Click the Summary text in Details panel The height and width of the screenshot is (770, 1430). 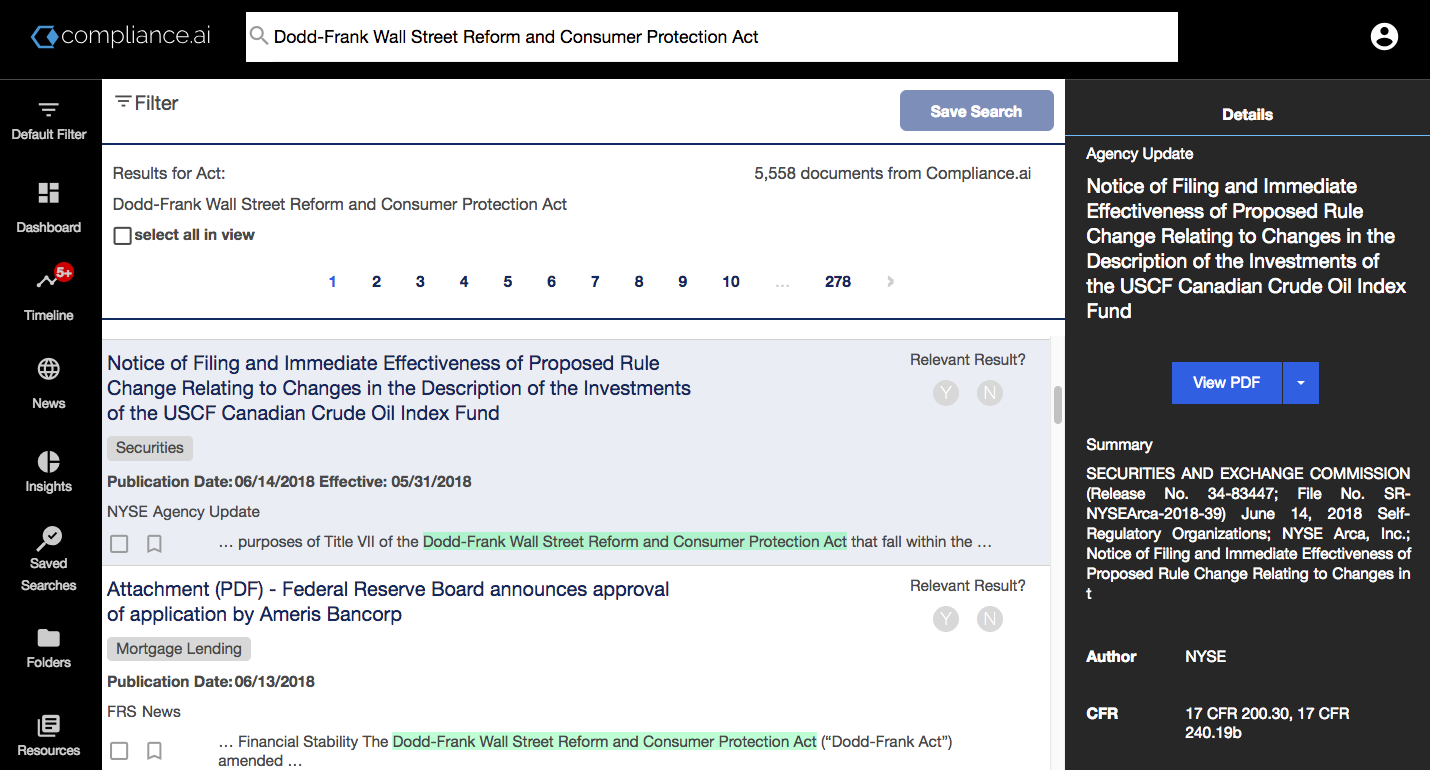pyautogui.click(x=1248, y=533)
